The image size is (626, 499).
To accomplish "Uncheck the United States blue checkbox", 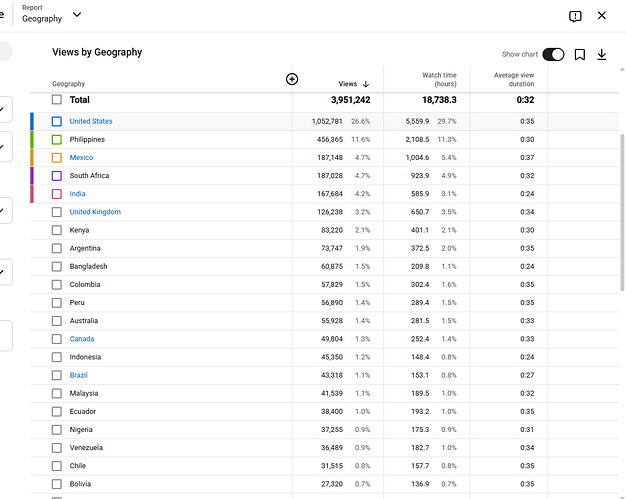I will (x=57, y=121).
